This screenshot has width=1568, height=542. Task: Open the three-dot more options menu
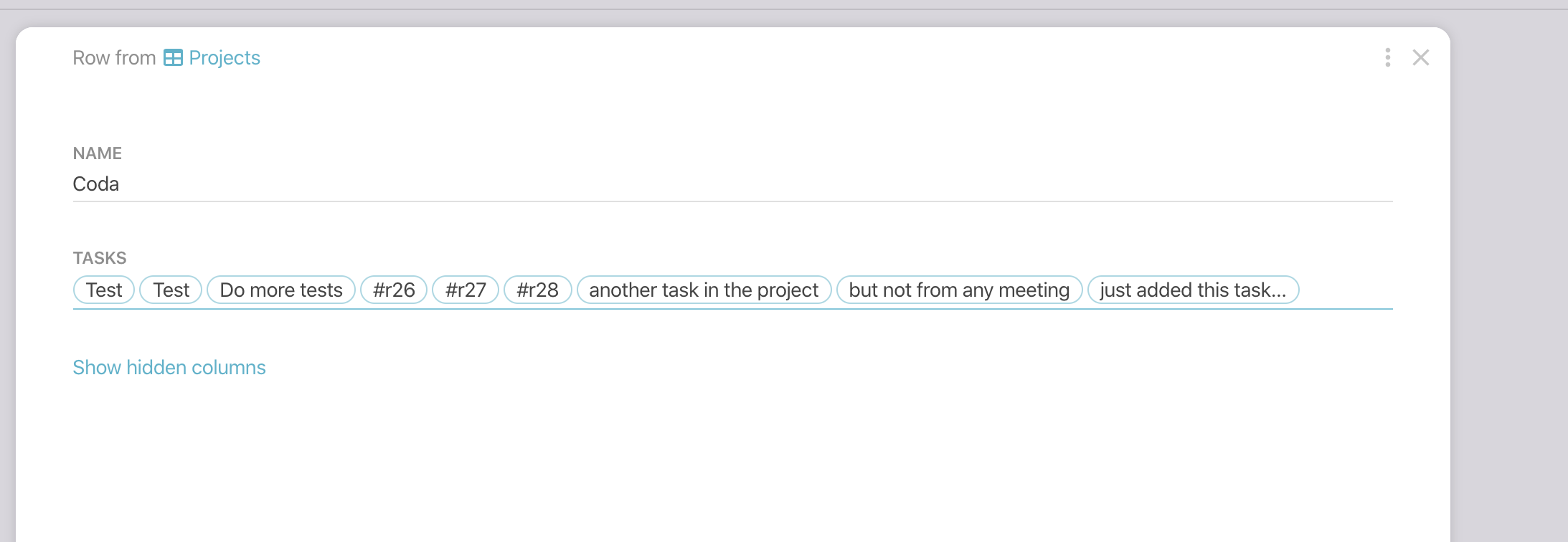click(1388, 57)
